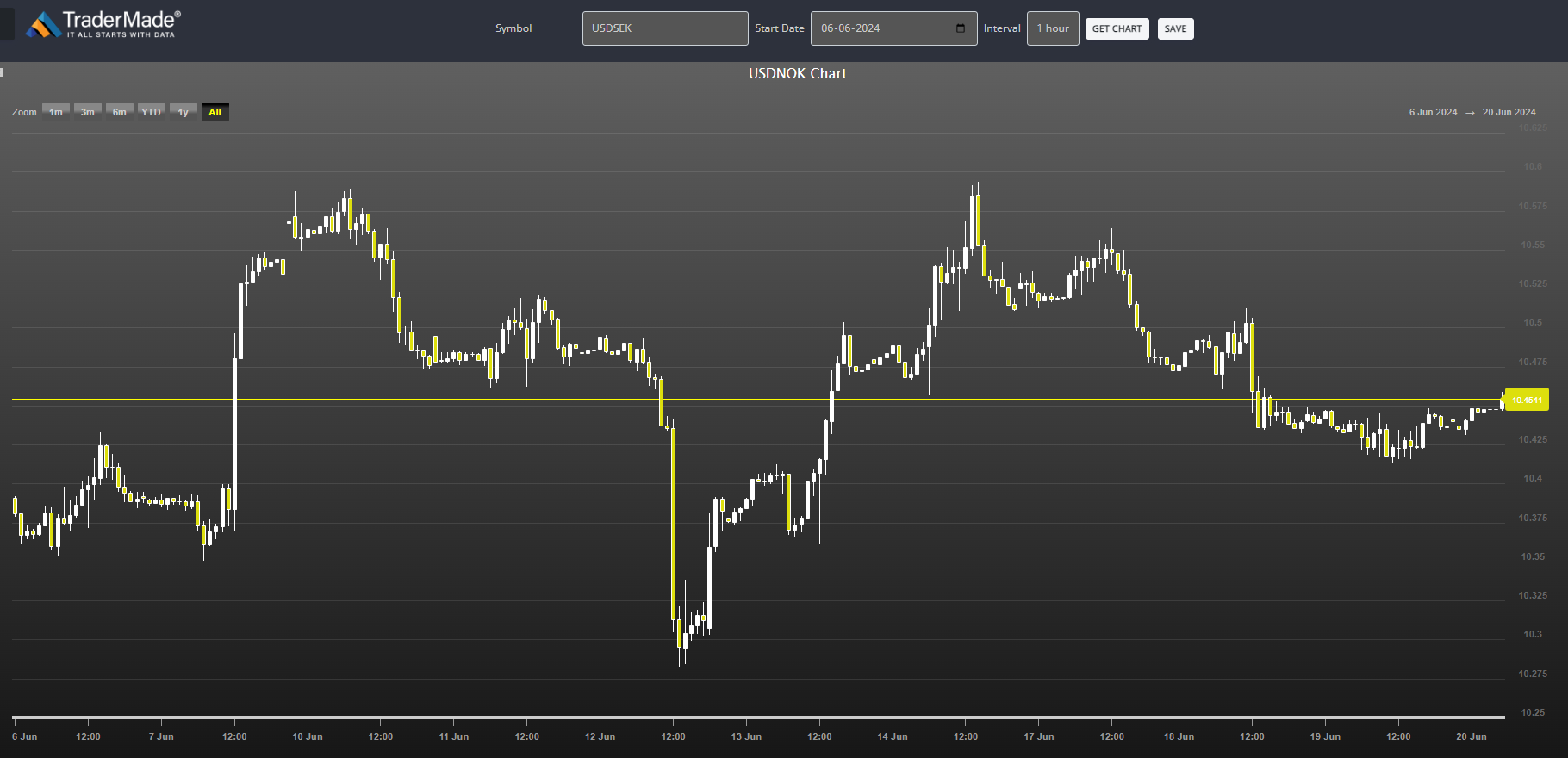1568x758 pixels.
Task: Open the Start Date calendar picker icon
Action: [961, 28]
